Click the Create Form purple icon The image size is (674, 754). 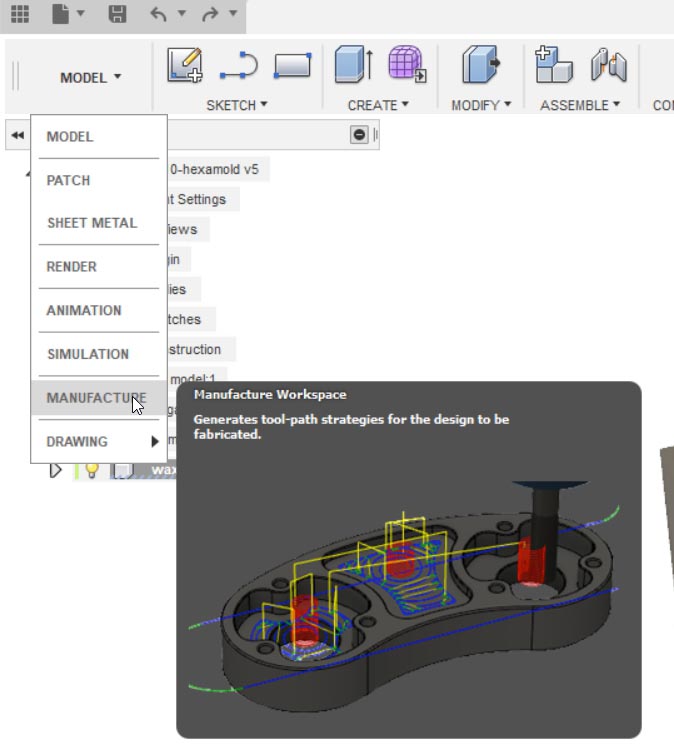coord(407,64)
